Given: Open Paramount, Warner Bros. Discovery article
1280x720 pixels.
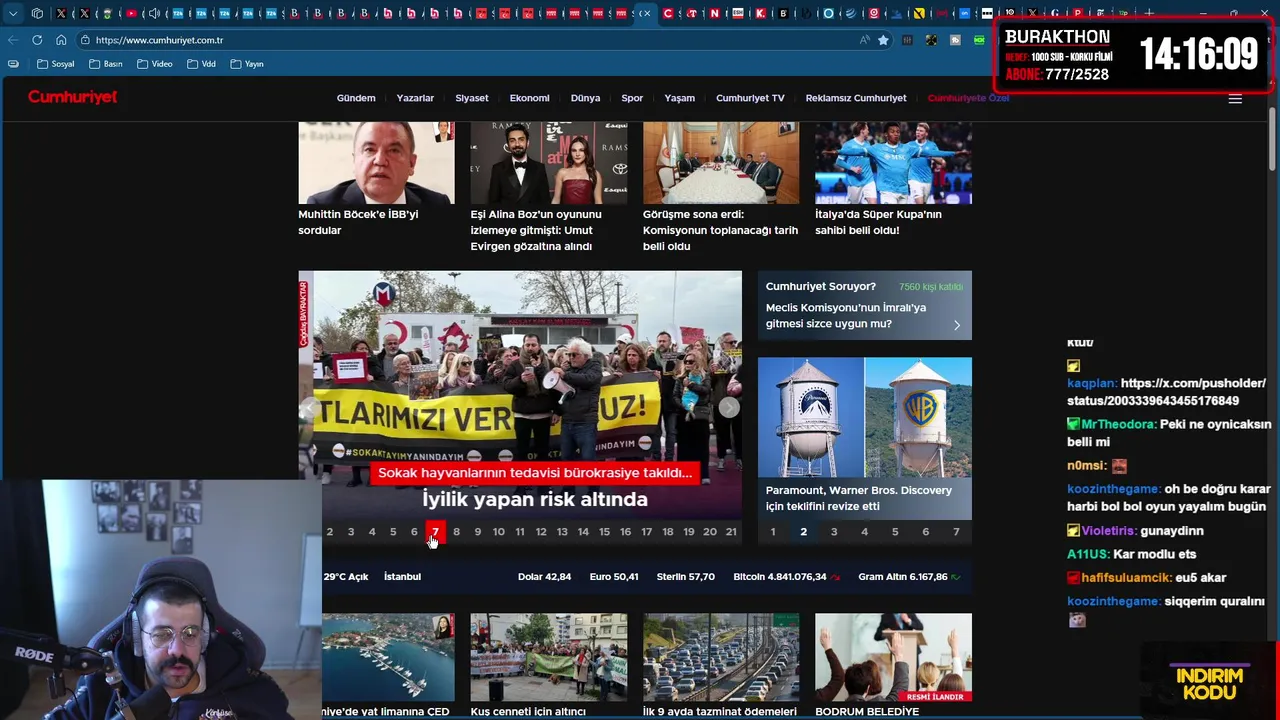Looking at the screenshot, I should (858, 498).
